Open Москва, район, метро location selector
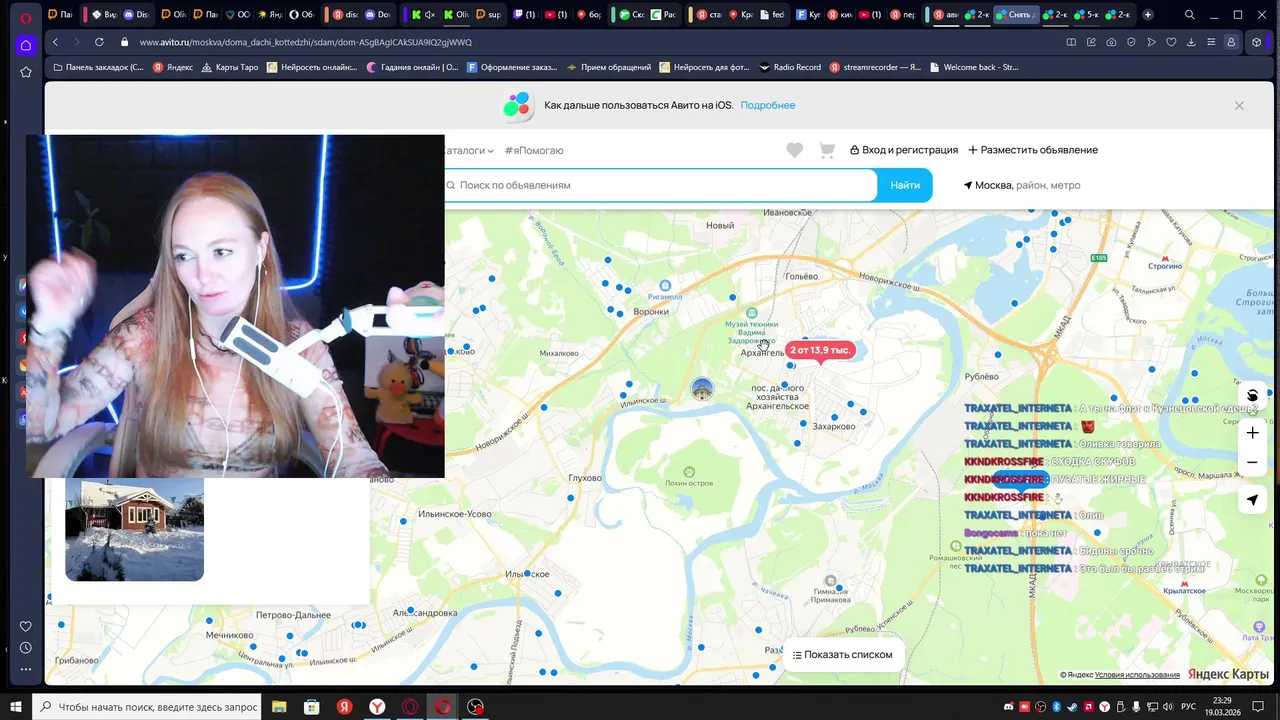Image resolution: width=1280 pixels, height=720 pixels. pyautogui.click(x=1022, y=185)
